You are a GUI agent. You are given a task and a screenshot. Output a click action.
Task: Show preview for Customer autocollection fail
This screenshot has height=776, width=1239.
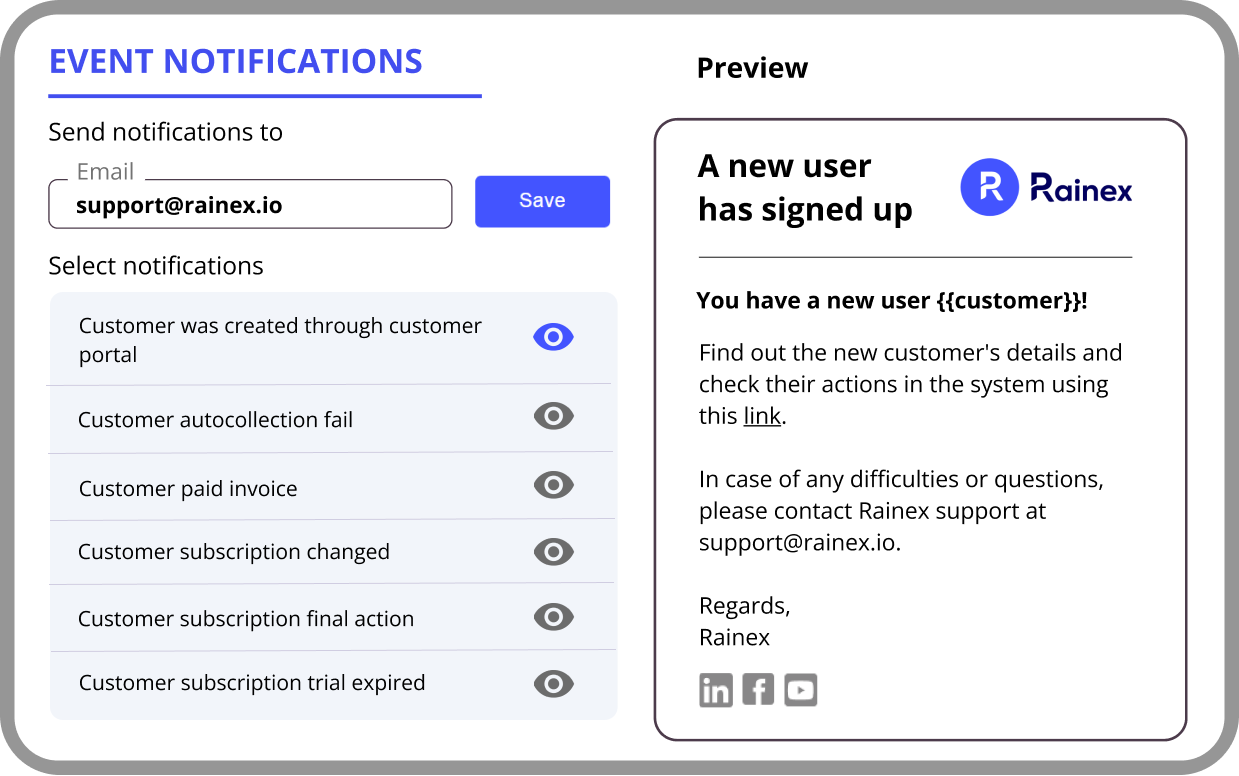[553, 416]
